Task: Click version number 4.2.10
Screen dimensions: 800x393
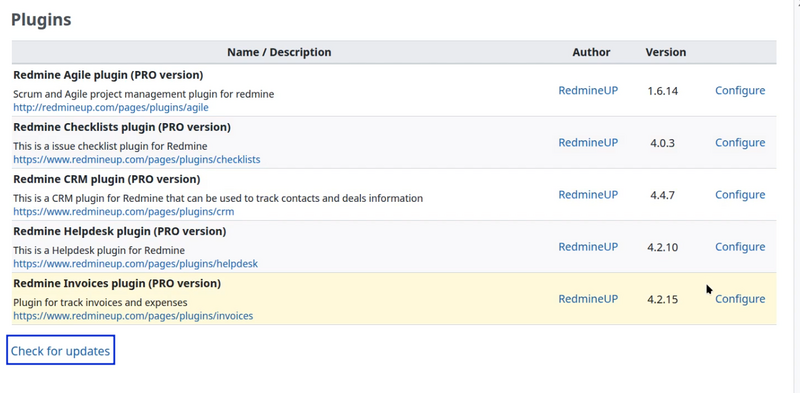Action: pos(662,248)
